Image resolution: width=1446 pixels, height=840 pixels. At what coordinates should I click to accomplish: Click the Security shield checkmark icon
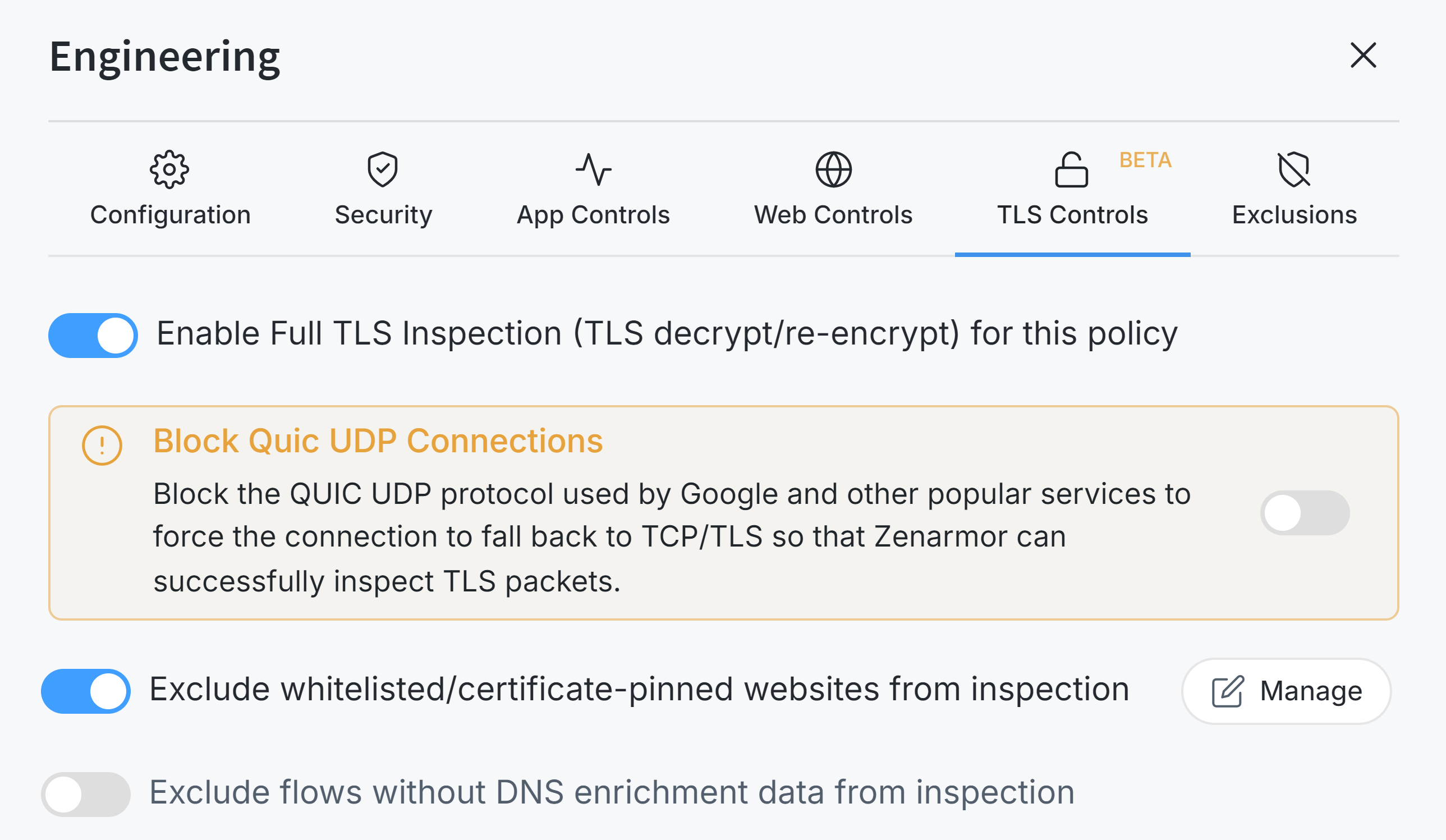382,169
